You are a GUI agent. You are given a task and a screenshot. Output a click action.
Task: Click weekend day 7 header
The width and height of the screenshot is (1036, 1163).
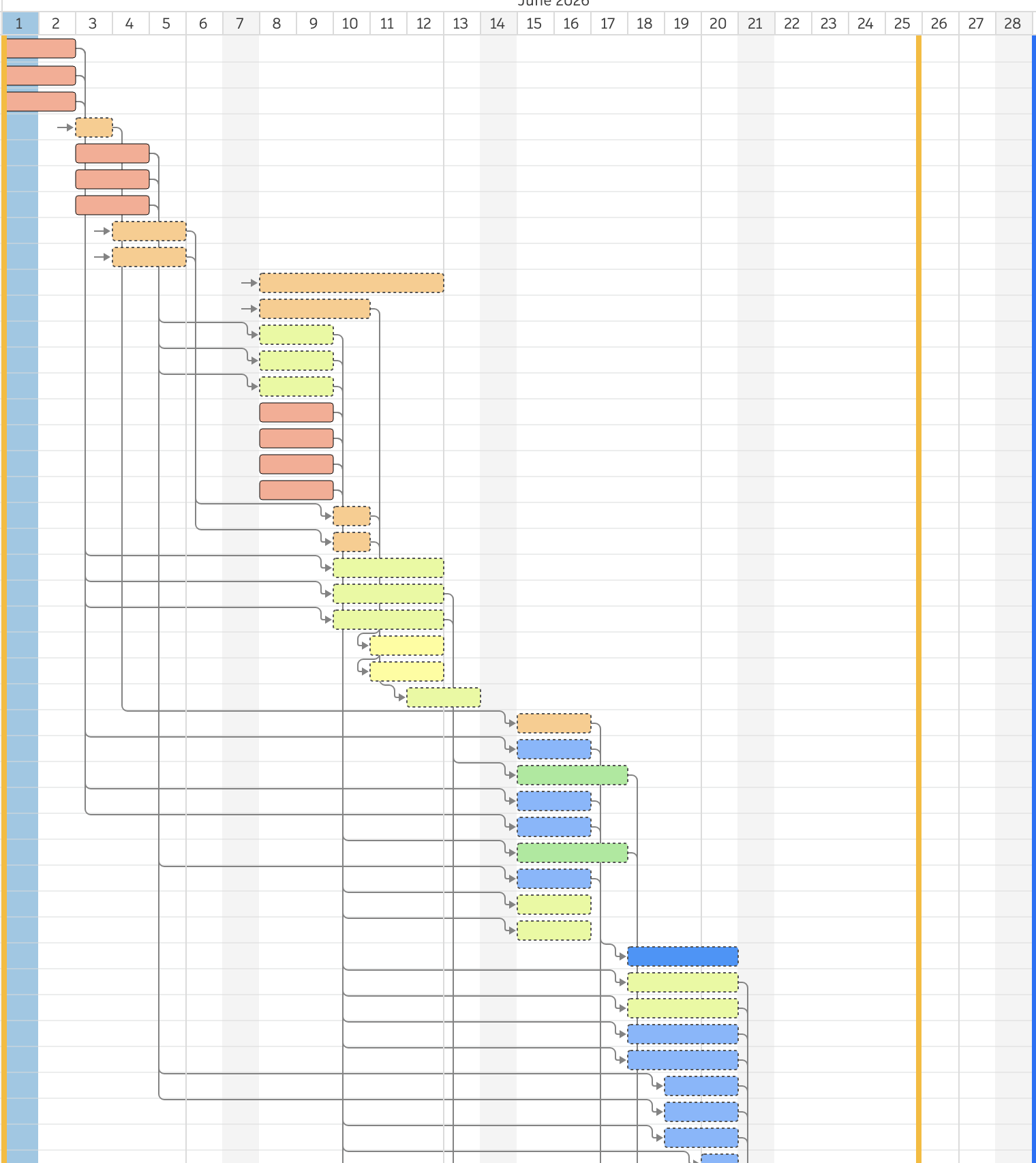(241, 24)
